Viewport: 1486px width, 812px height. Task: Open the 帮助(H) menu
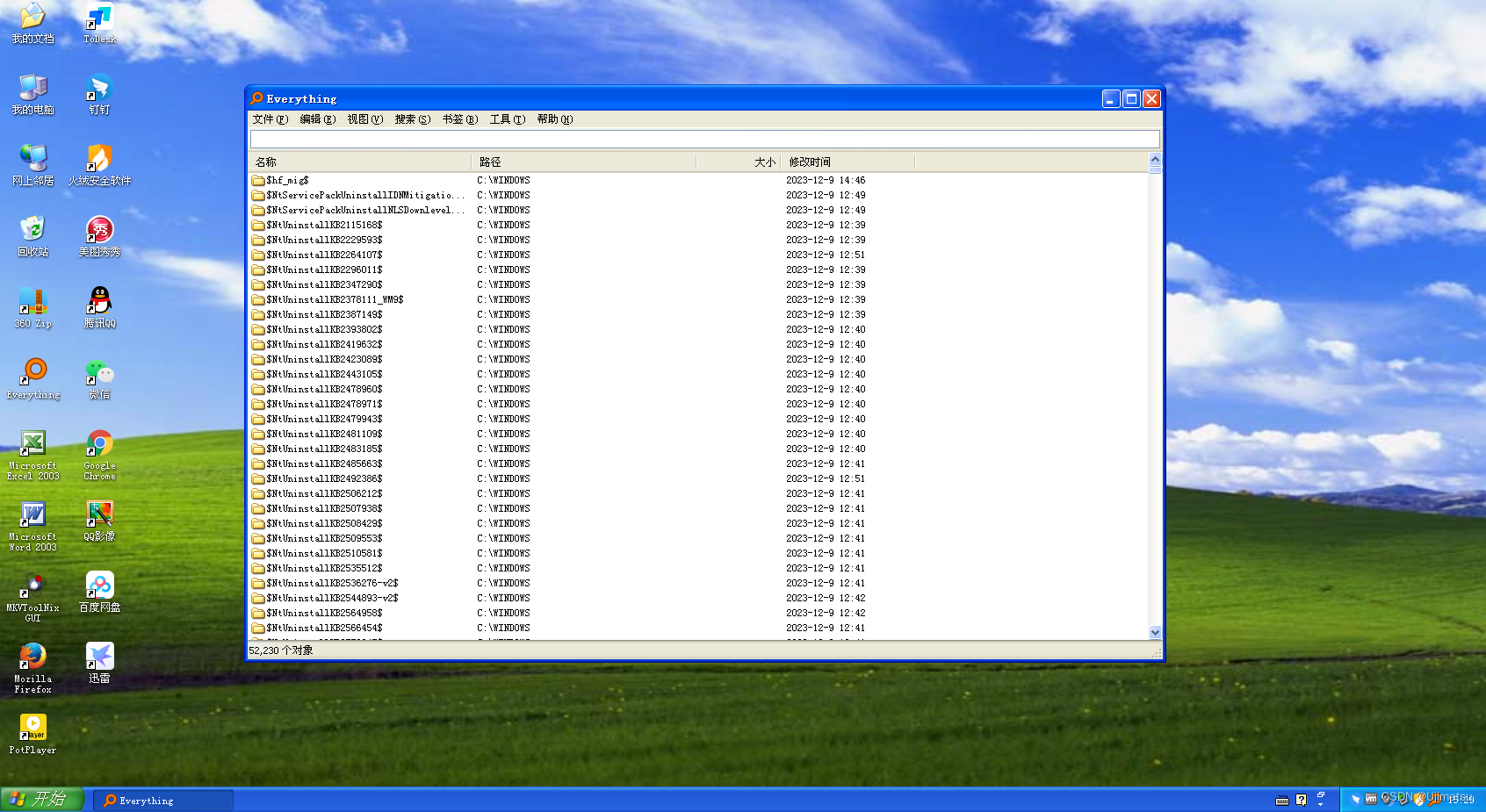click(x=554, y=119)
